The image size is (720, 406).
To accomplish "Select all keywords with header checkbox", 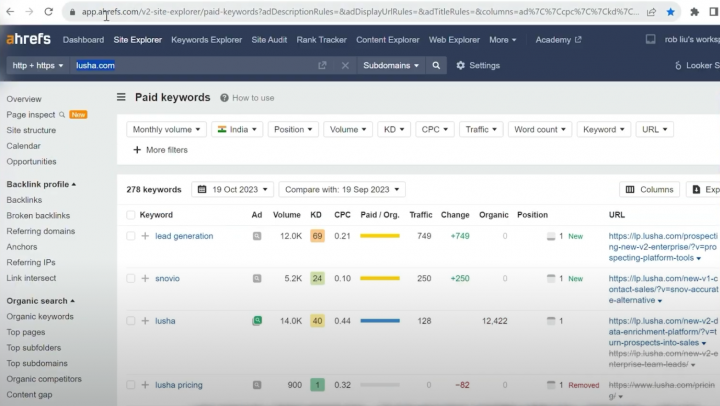I will [x=131, y=214].
